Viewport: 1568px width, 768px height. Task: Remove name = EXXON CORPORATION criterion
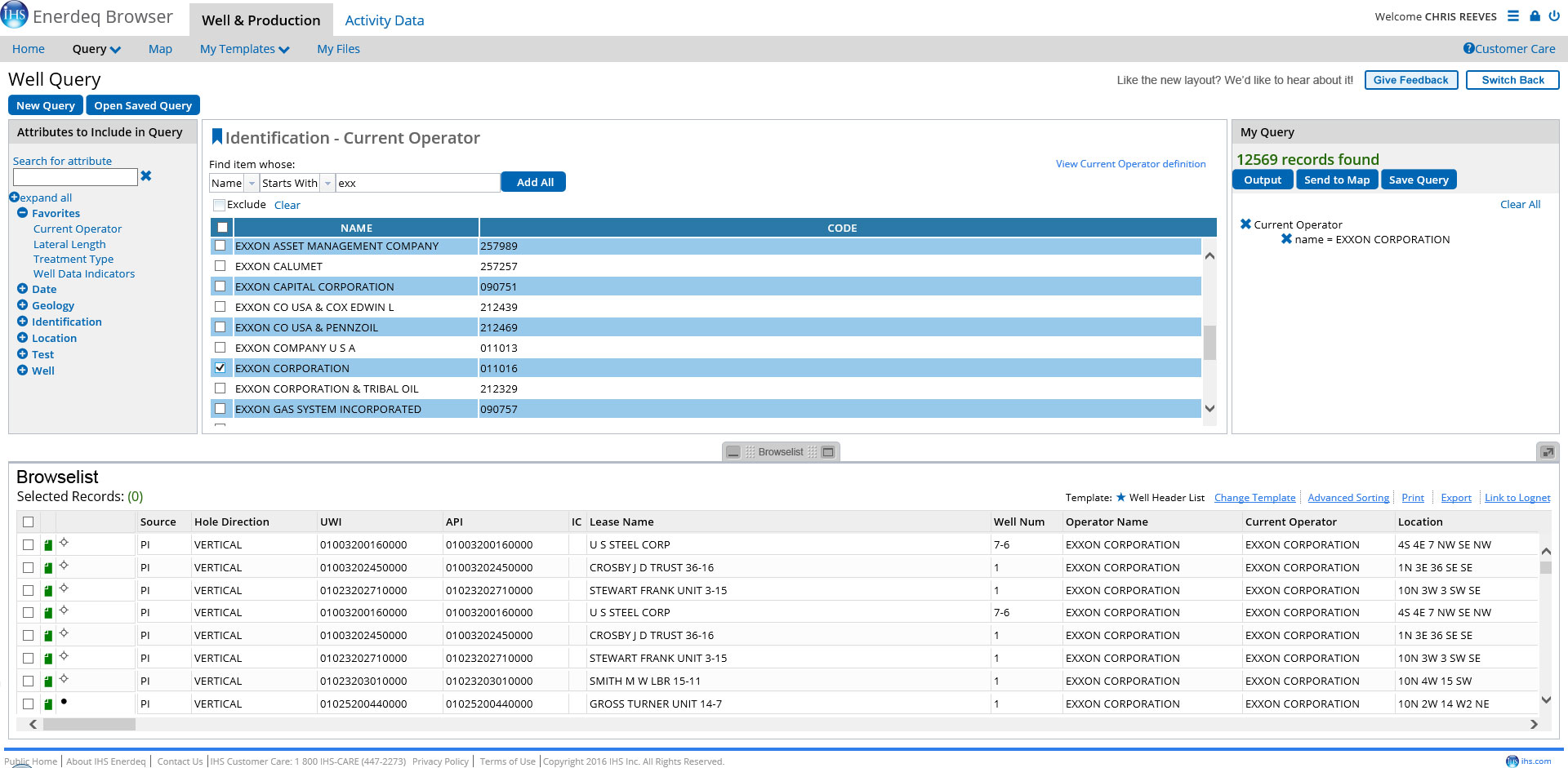pos(1286,238)
